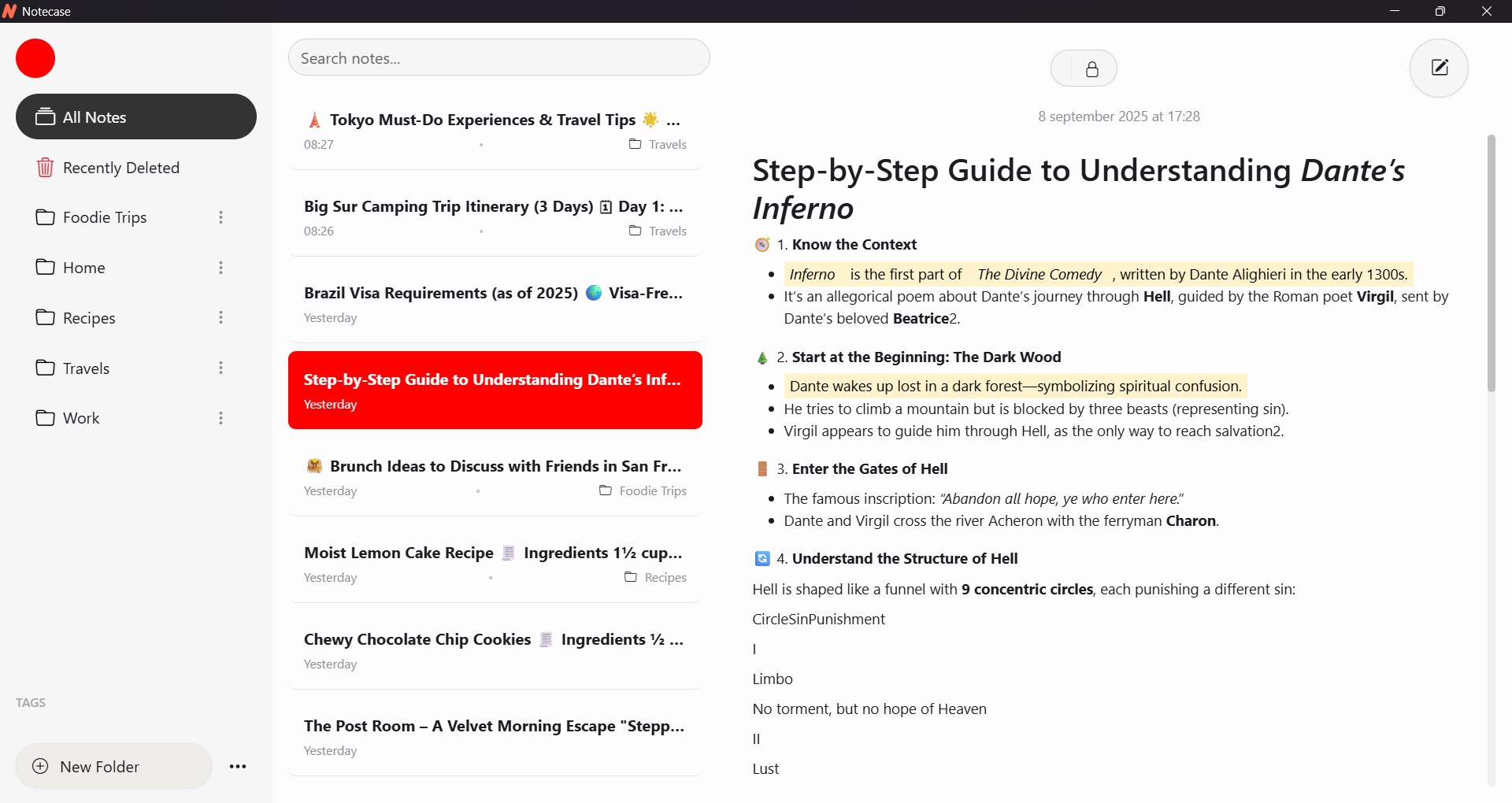Click the Foodie Trips folder tag on Brunch note

643,491
